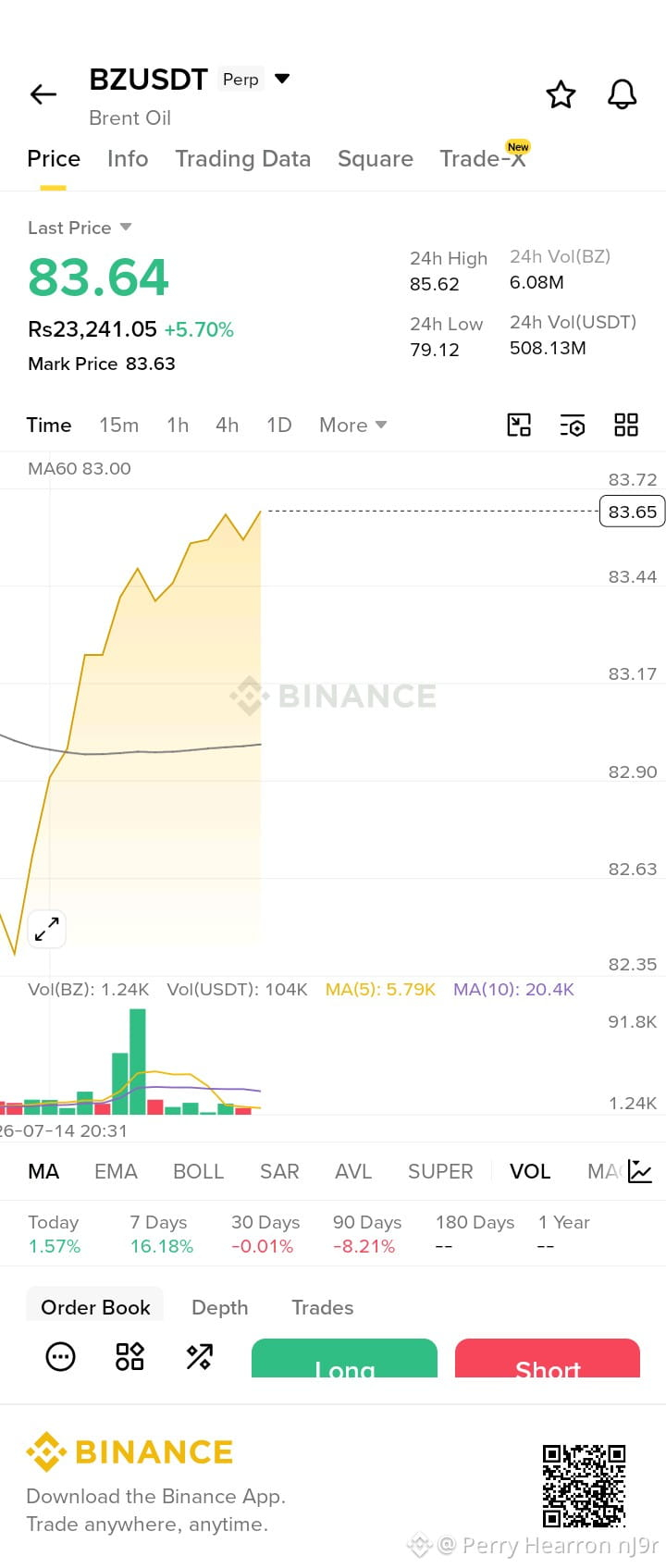
Task: Click the 83.65 current price marker
Action: point(633,512)
